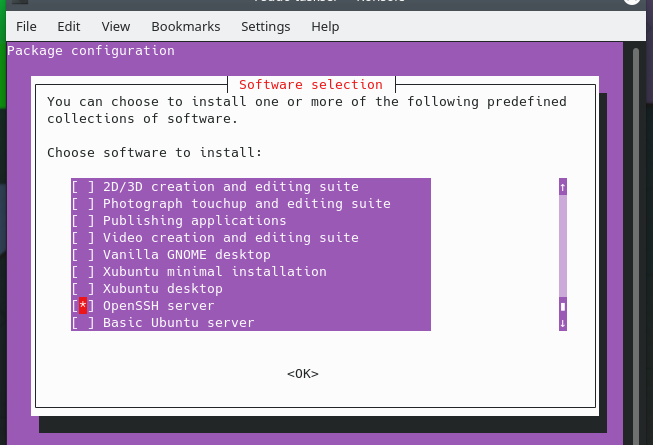Check Xubuntu minimal installation box
The width and height of the screenshot is (653, 445).
point(83,272)
